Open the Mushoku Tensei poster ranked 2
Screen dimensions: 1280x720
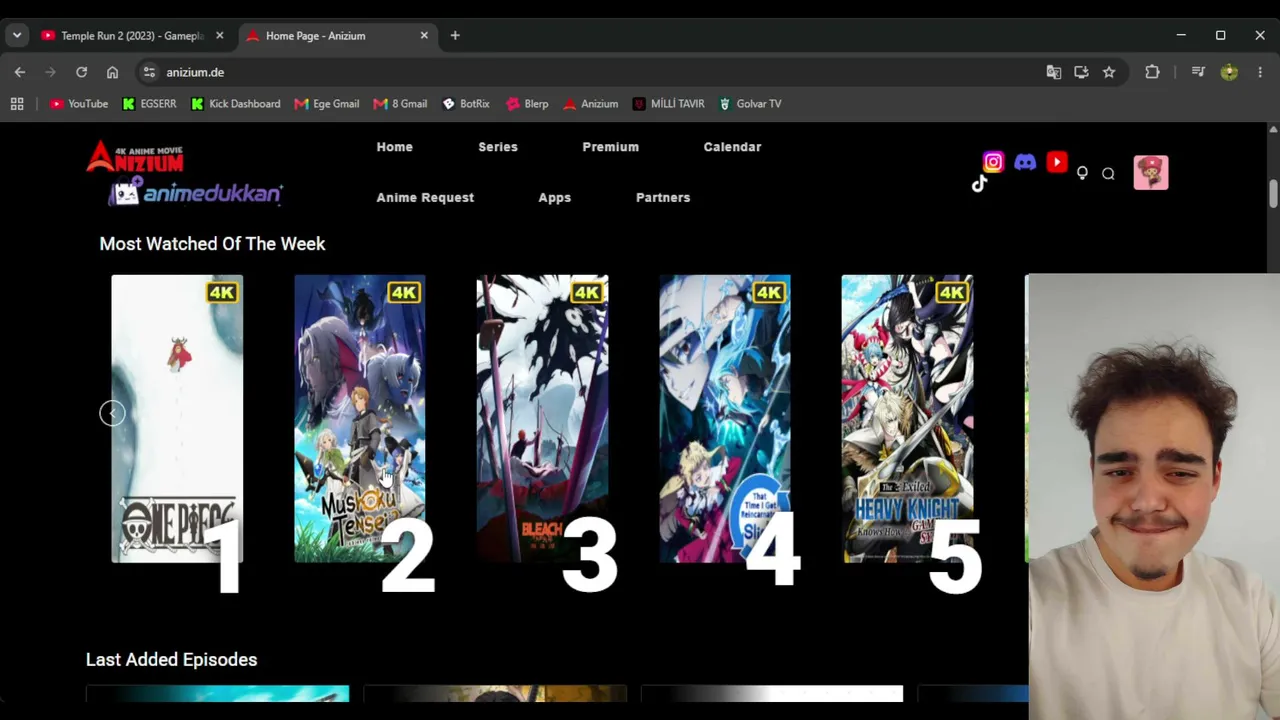pos(360,418)
